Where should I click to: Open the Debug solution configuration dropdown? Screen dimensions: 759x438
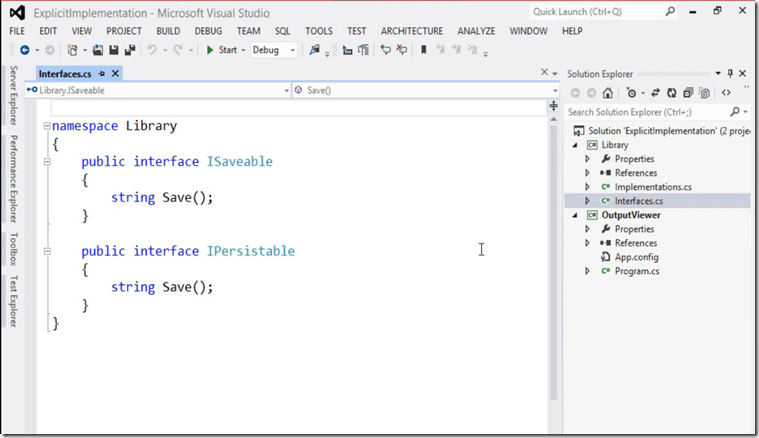[x=273, y=50]
